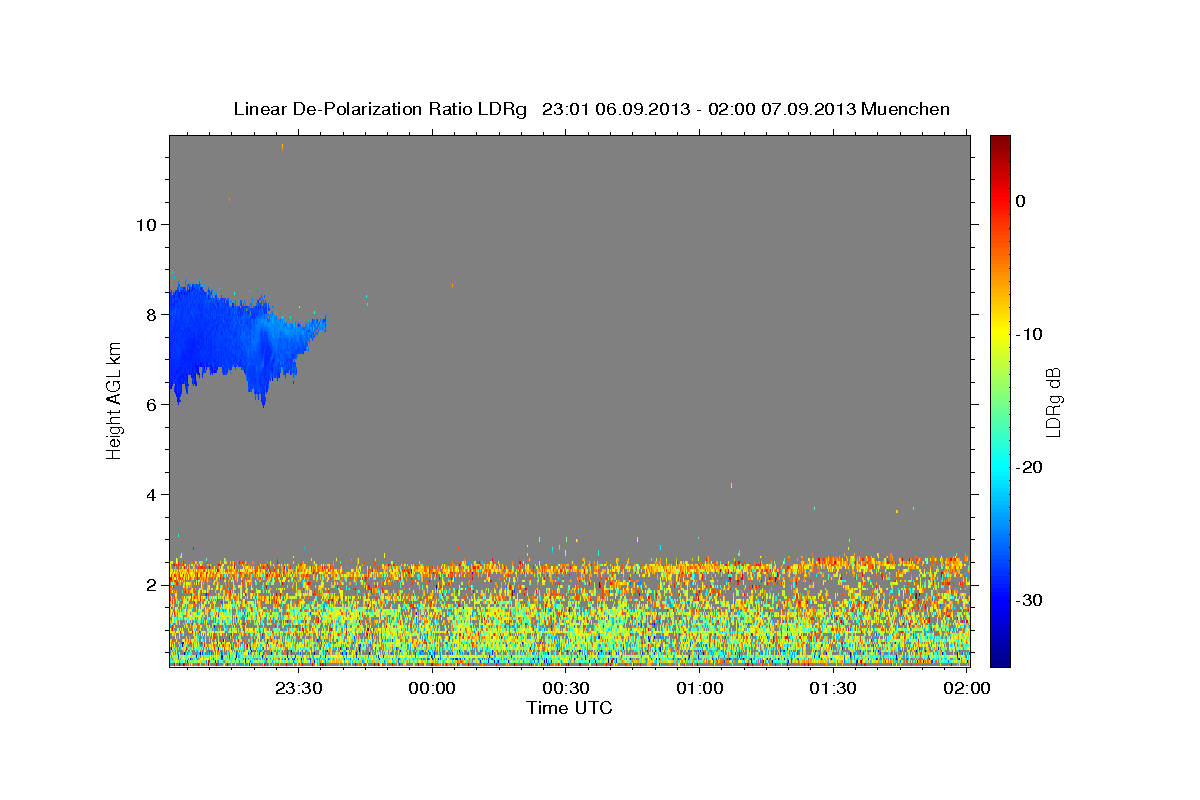Click the start date "23:01 06.09.2013" in title
The height and width of the screenshot is (800, 1200).
click(x=615, y=109)
